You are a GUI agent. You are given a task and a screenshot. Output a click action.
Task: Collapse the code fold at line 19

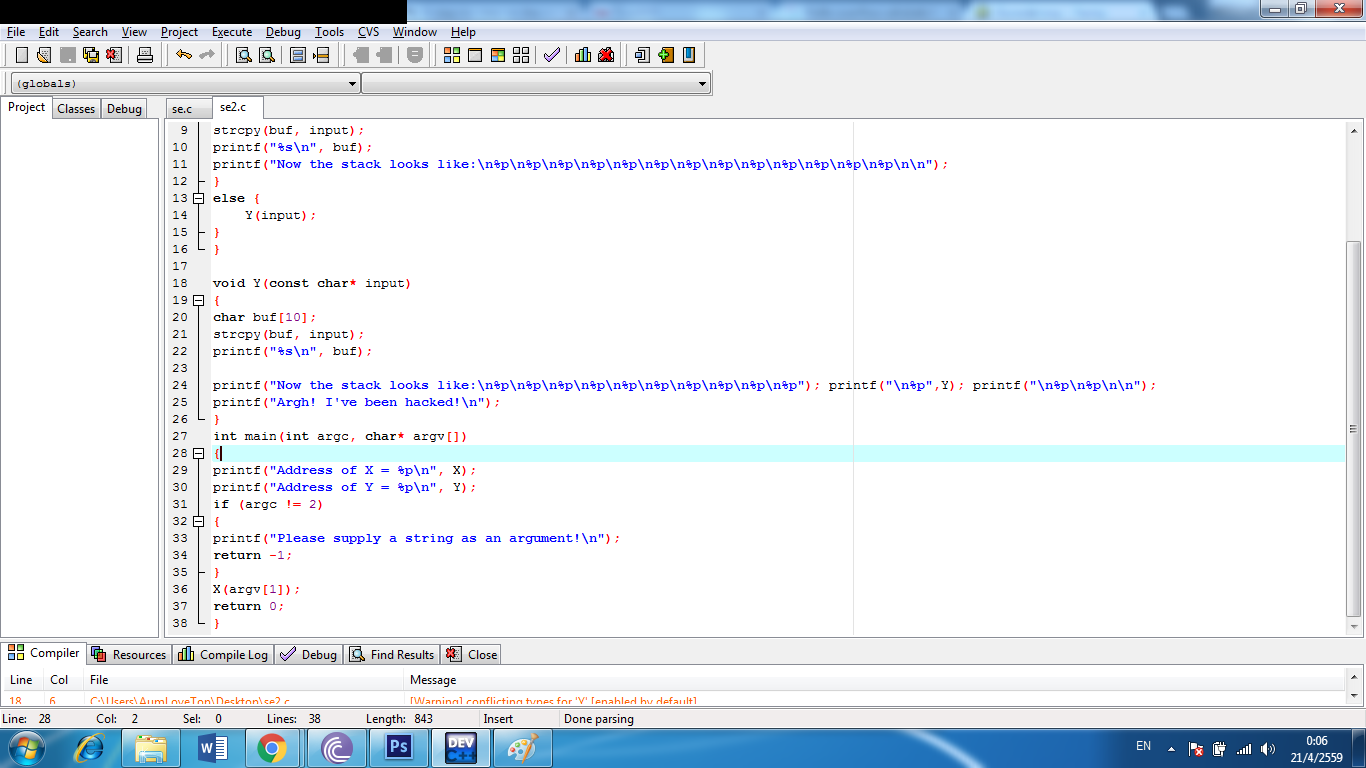(x=198, y=300)
